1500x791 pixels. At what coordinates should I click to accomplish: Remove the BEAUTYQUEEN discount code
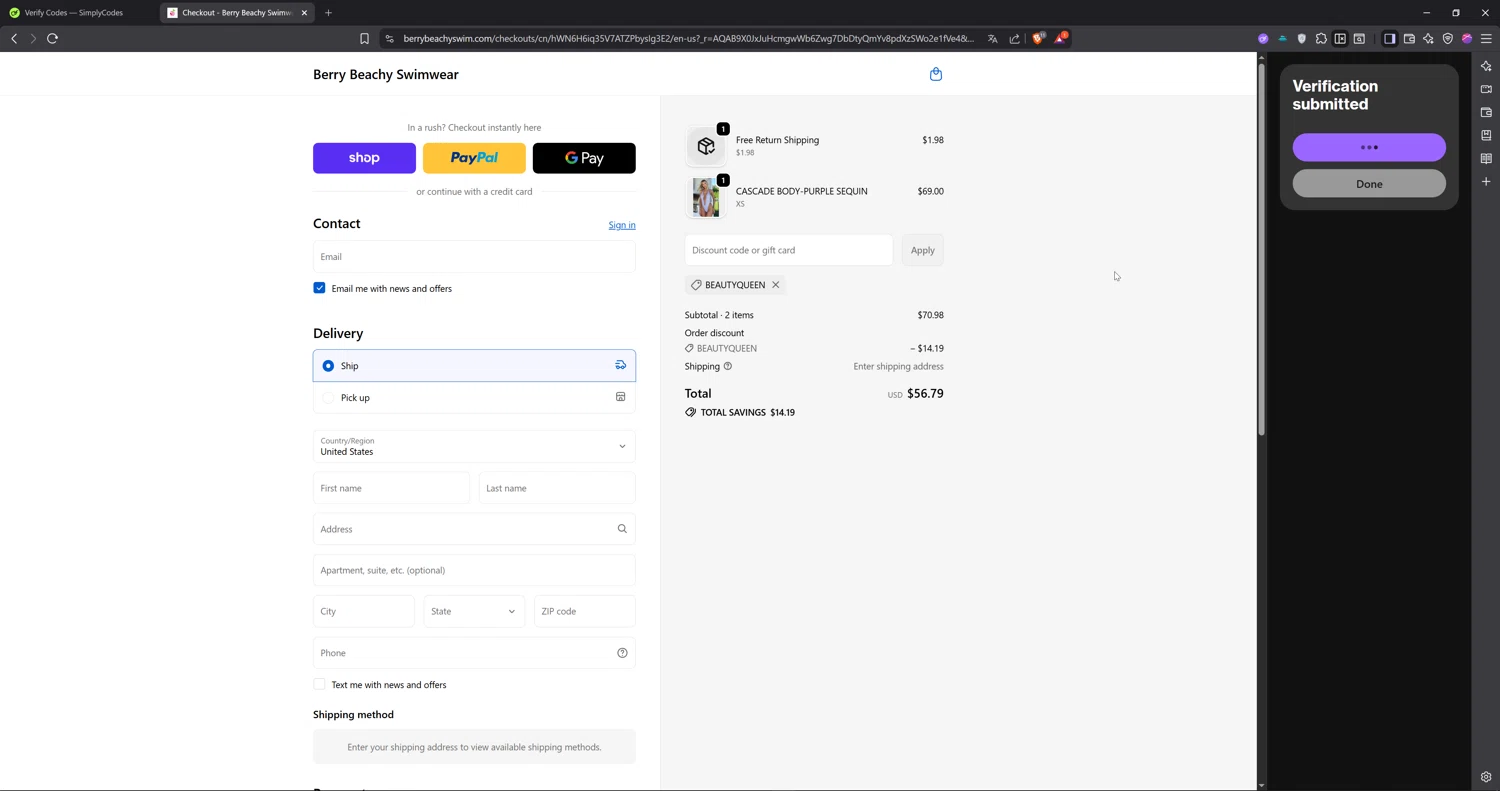(x=775, y=285)
